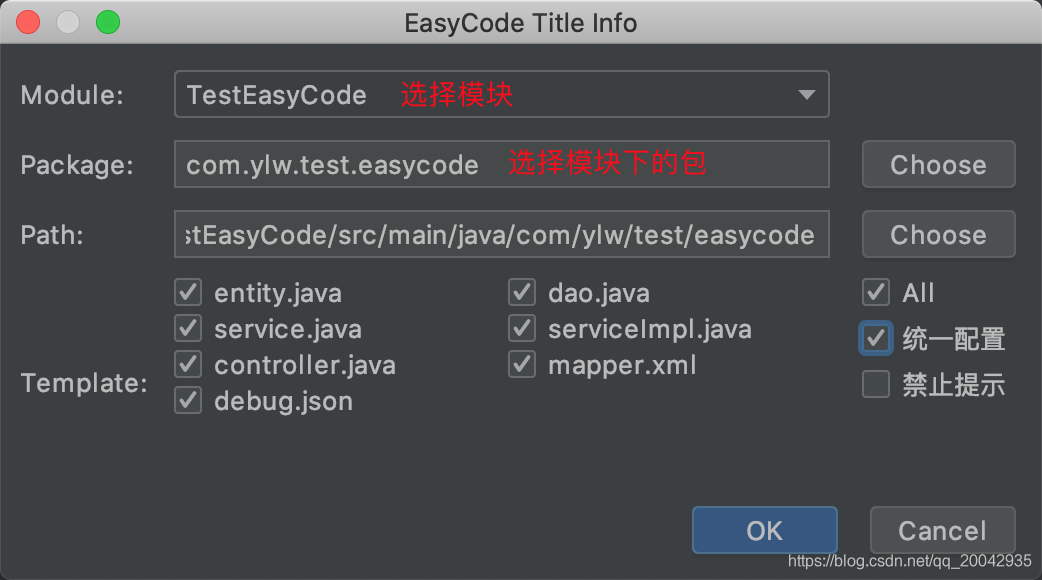Toggle the 统一配置 checkbox

[x=876, y=339]
